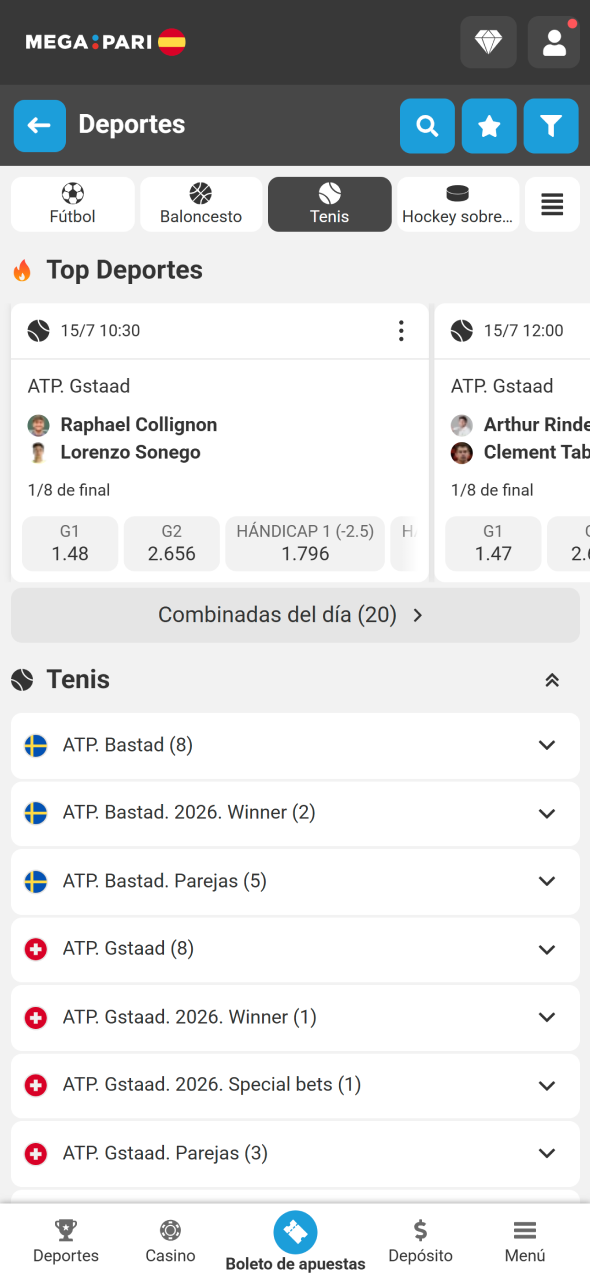Open the filter funnel icon
590x1280 pixels.
click(x=551, y=126)
